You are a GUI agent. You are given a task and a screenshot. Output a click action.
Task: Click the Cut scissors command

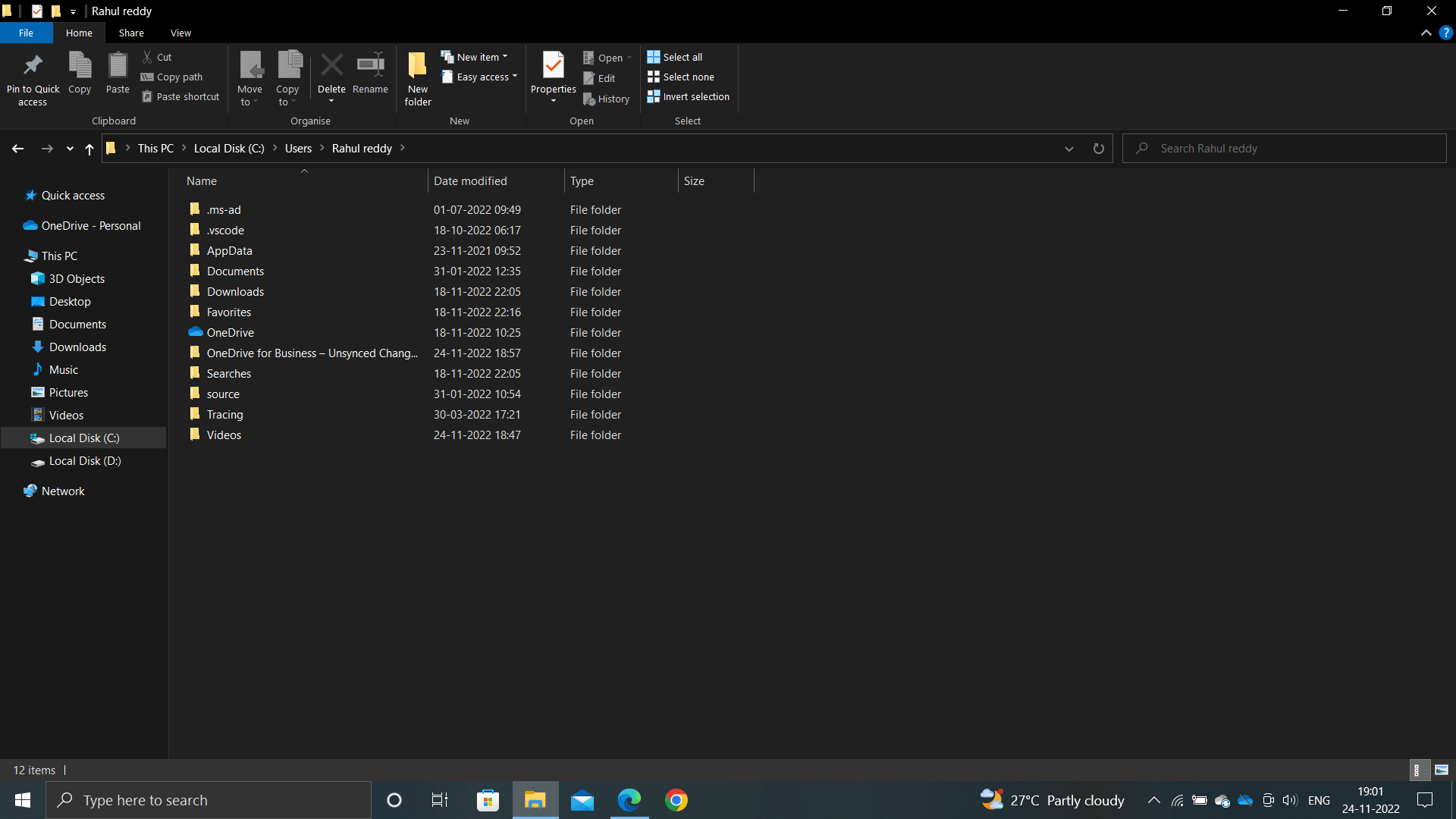[x=157, y=57]
